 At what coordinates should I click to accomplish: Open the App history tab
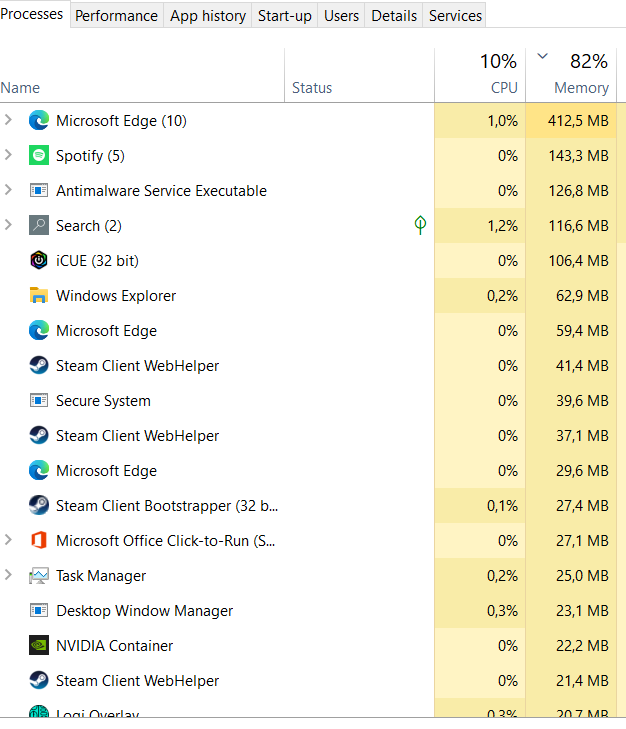208,16
